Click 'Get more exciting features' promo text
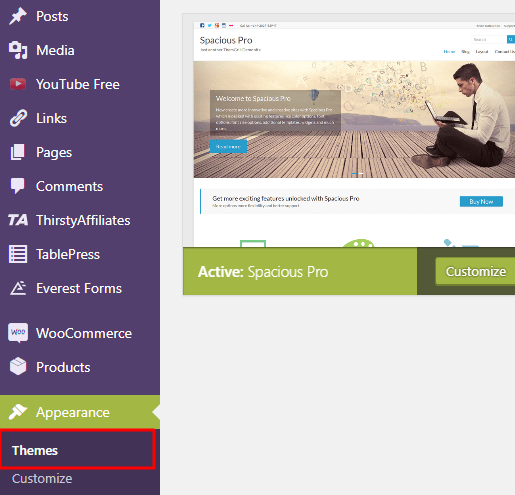The width and height of the screenshot is (515, 495). [x=286, y=199]
